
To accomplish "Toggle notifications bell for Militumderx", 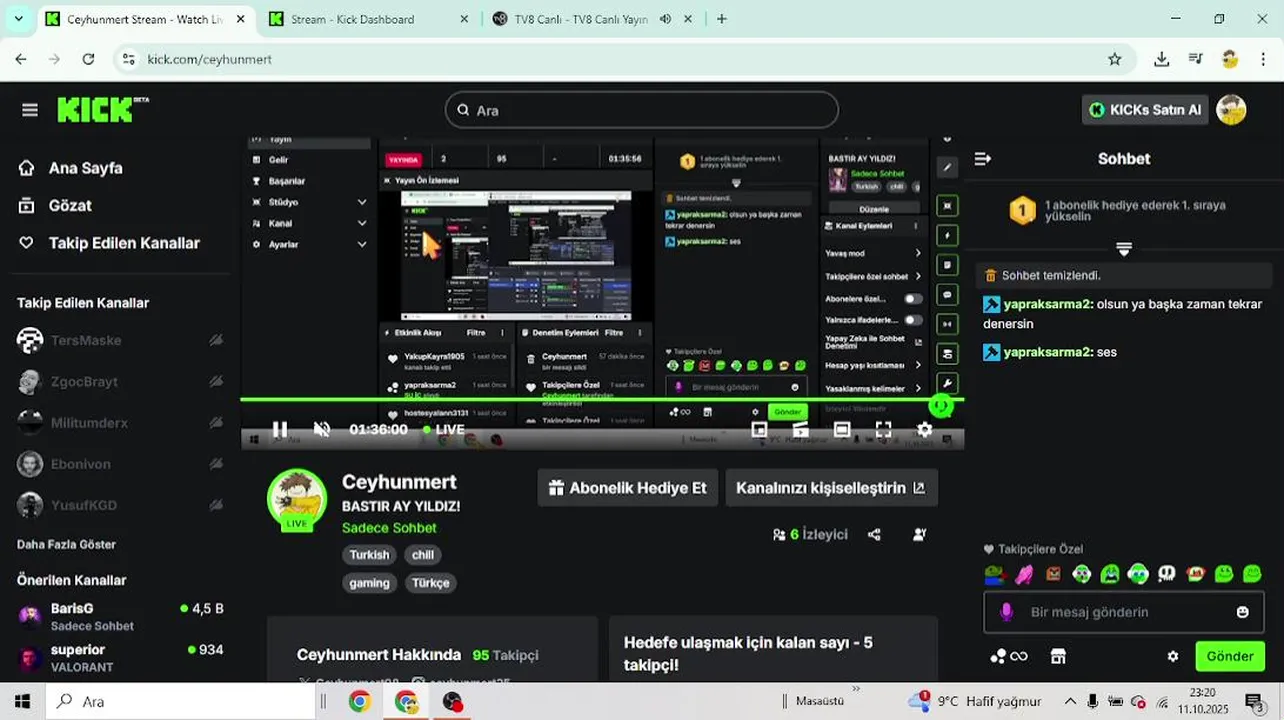I will pos(216,422).
